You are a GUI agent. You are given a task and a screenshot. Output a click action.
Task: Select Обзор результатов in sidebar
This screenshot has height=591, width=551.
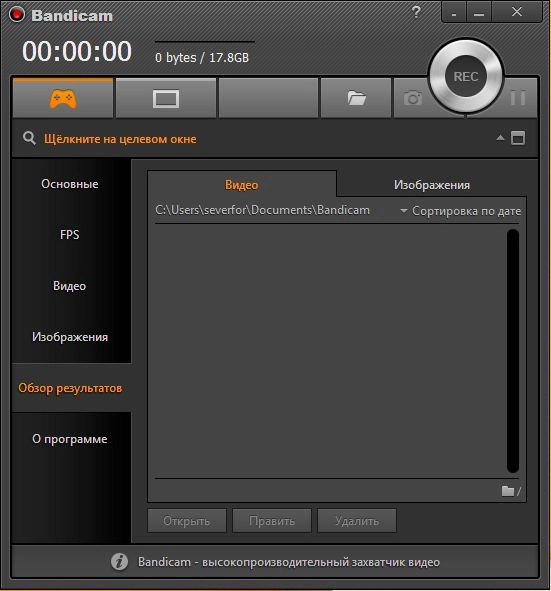click(x=70, y=388)
